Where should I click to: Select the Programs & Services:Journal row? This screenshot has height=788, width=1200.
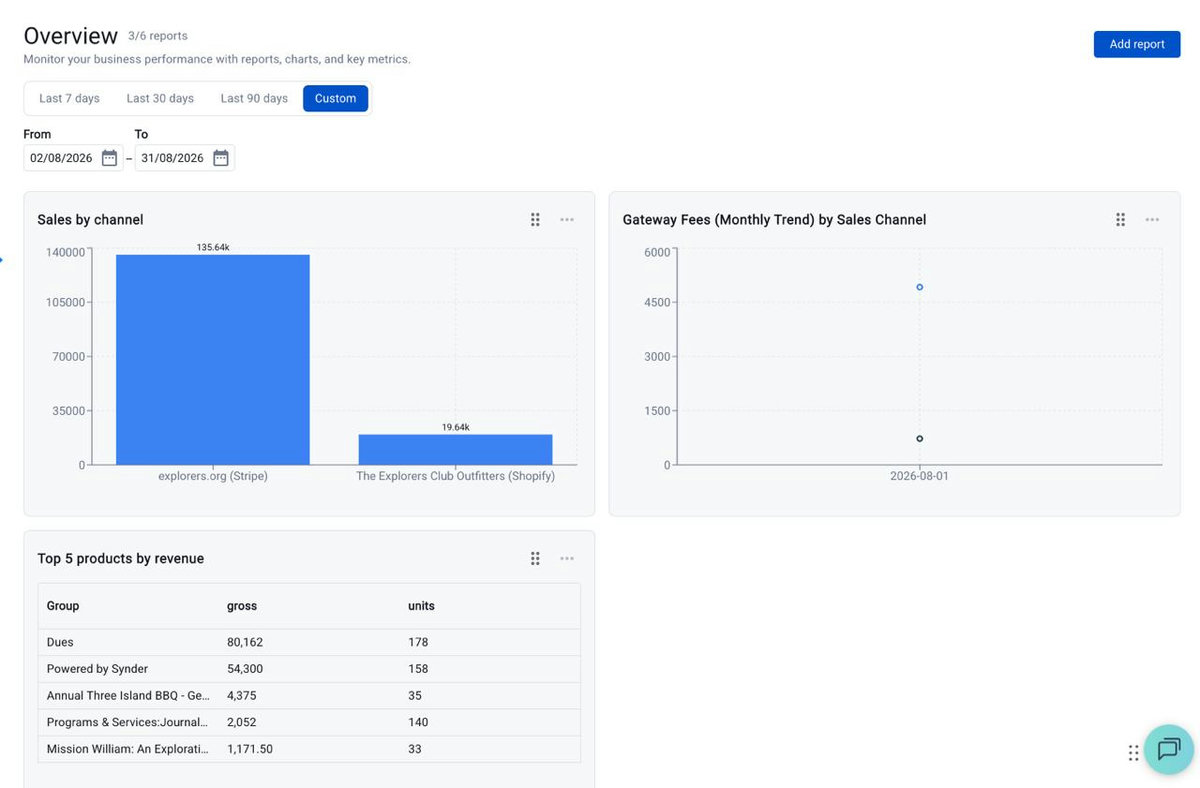pyautogui.click(x=309, y=722)
